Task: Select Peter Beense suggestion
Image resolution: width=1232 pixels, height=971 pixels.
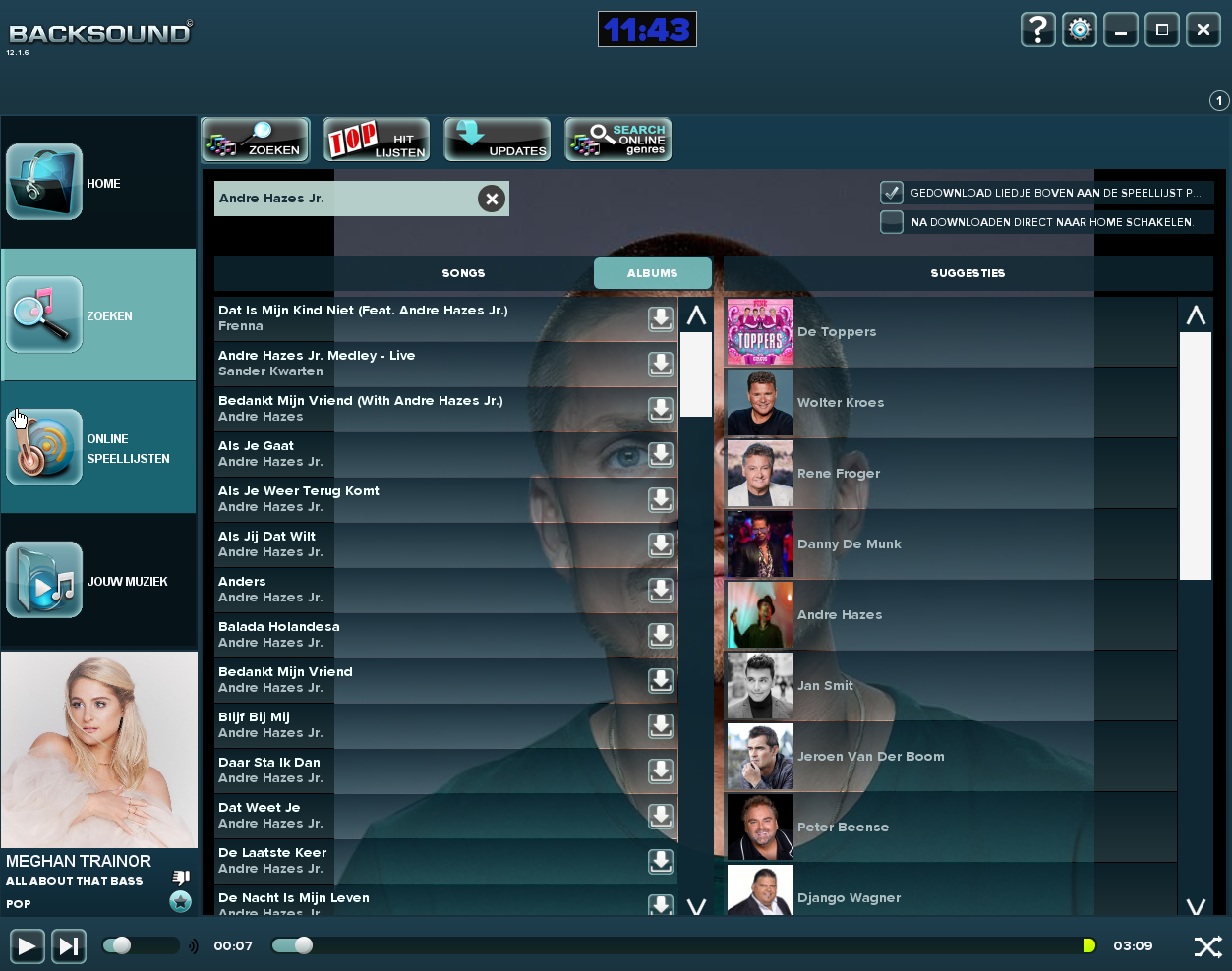Action: click(951, 828)
